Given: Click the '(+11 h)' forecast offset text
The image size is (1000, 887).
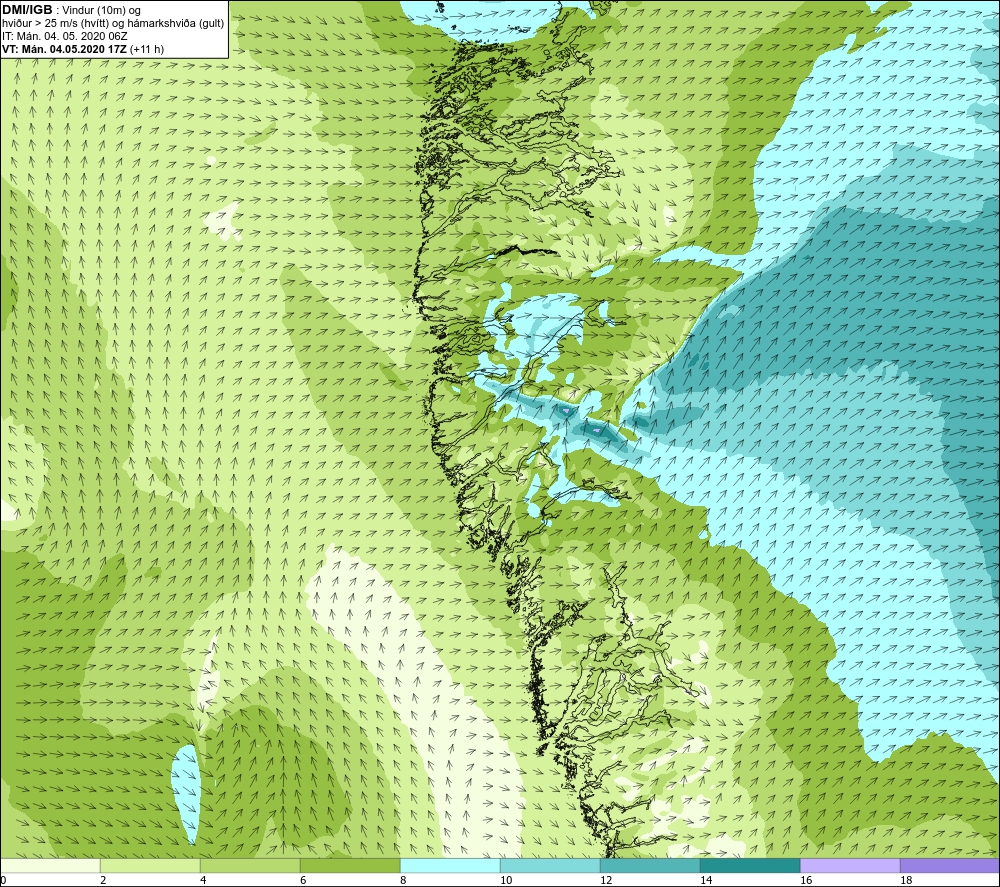Looking at the screenshot, I should coord(147,49).
